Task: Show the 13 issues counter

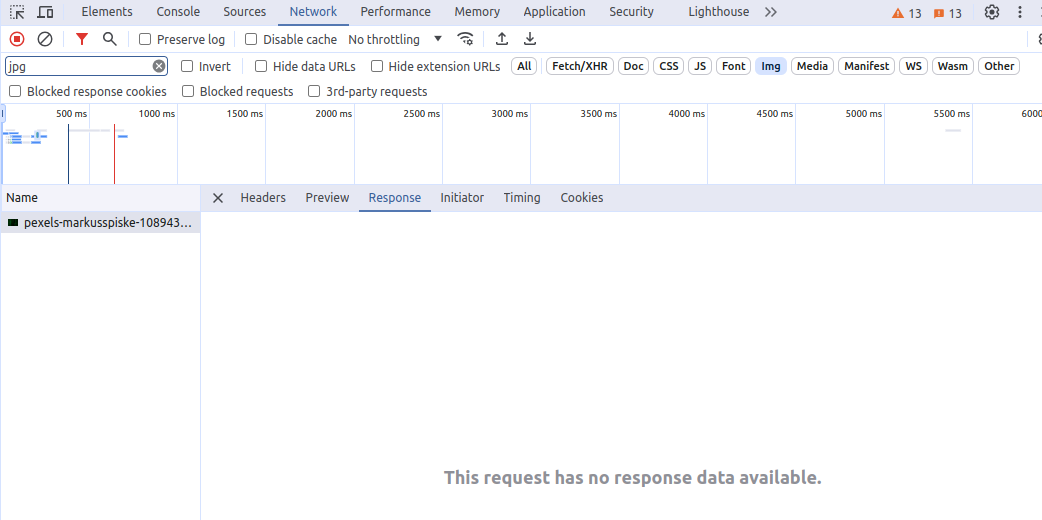Action: click(947, 13)
